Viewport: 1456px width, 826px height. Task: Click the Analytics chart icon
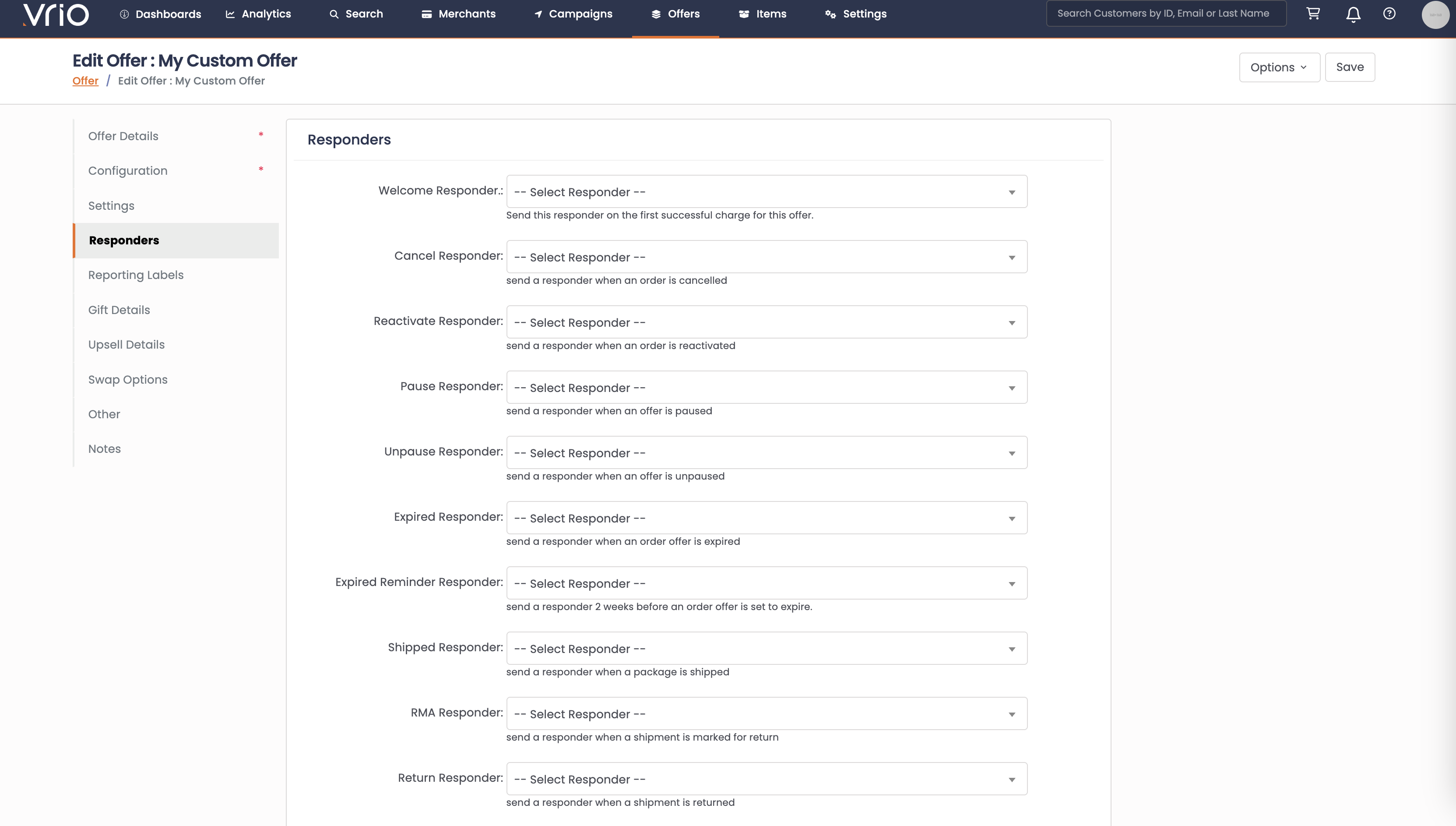[x=230, y=14]
